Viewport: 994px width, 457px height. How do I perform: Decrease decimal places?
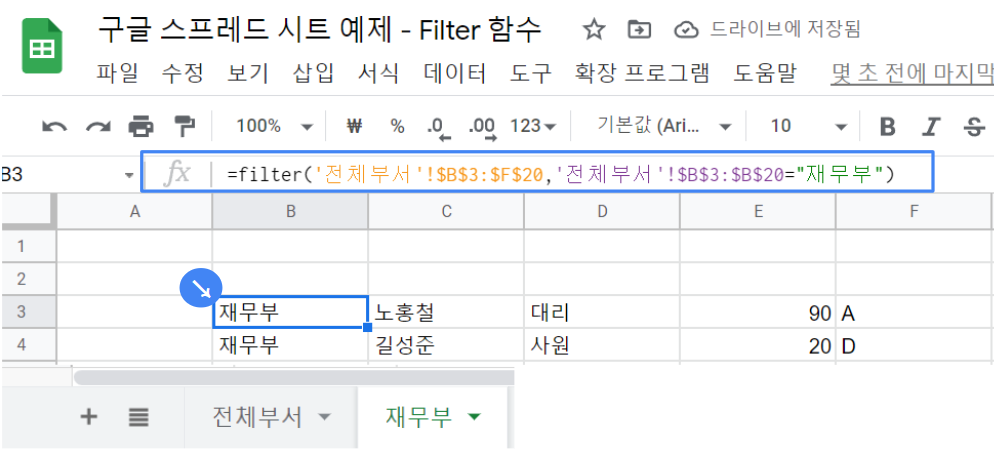click(x=438, y=127)
